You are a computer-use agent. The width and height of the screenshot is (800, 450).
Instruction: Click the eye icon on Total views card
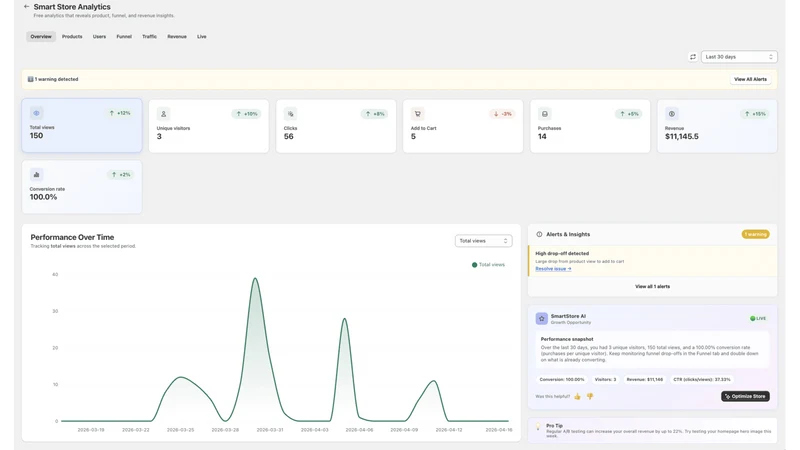pos(36,113)
